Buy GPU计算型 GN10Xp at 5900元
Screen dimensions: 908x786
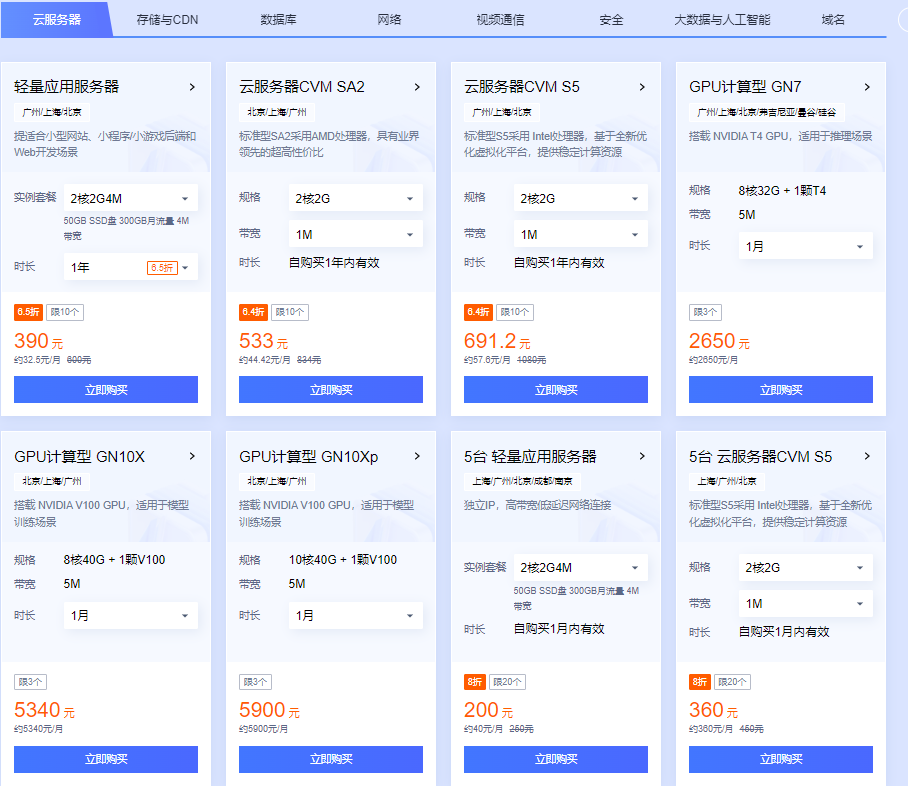click(x=331, y=759)
